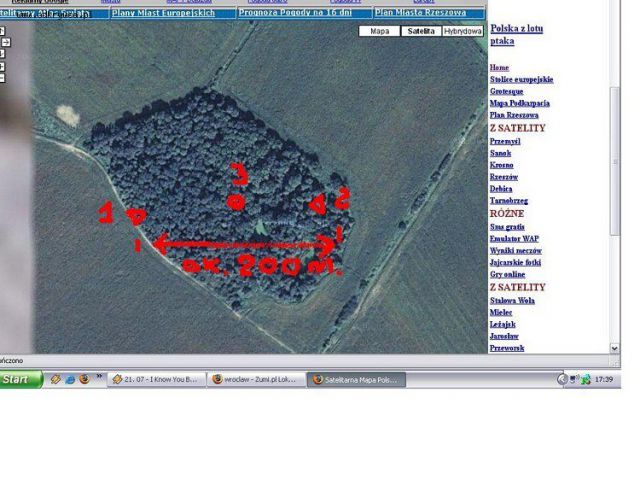The image size is (640, 480).
Task: View Sanok satellite link
Action: (x=500, y=153)
